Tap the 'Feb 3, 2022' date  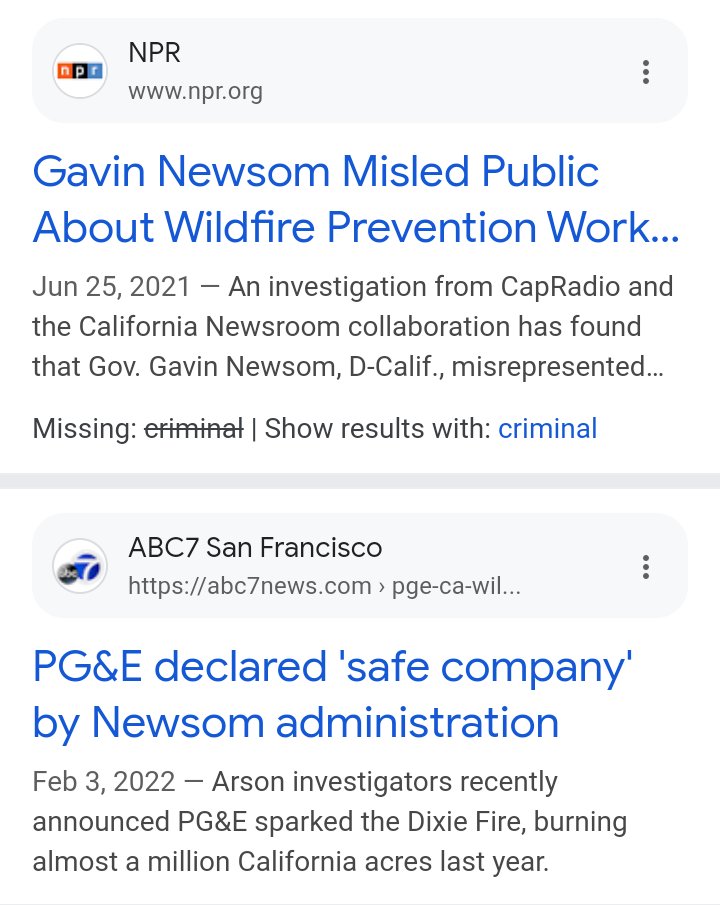[x=103, y=781]
